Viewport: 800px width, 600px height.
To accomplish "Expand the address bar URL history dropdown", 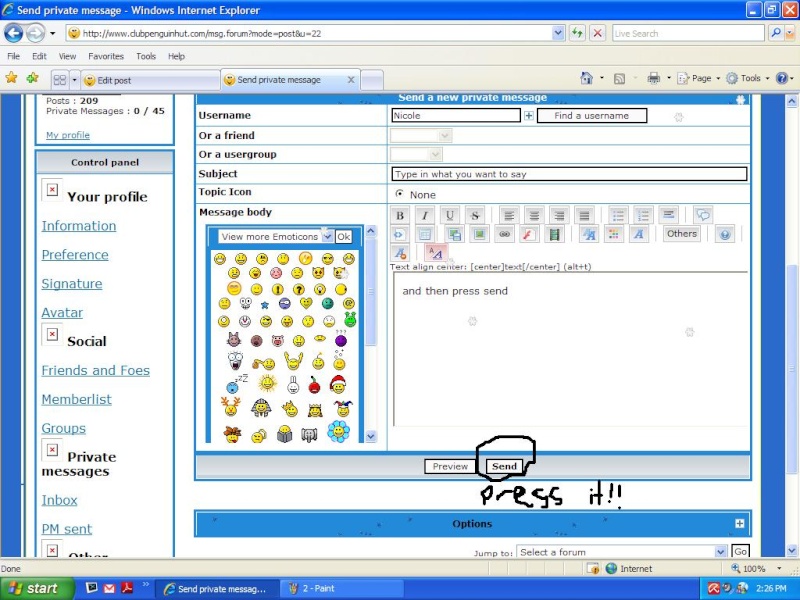I will (x=558, y=34).
